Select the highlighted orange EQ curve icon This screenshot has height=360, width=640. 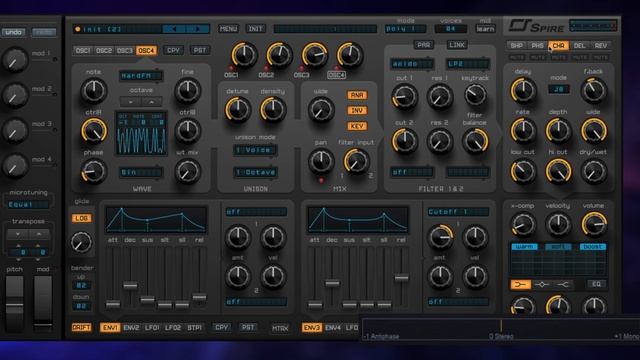520,284
